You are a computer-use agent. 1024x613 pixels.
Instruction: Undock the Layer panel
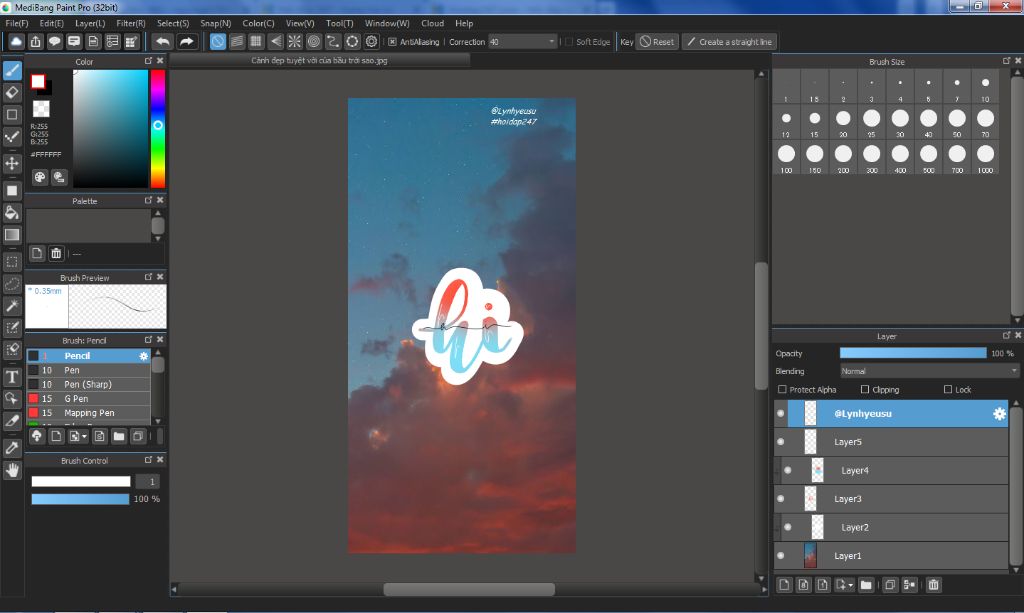pos(1006,336)
